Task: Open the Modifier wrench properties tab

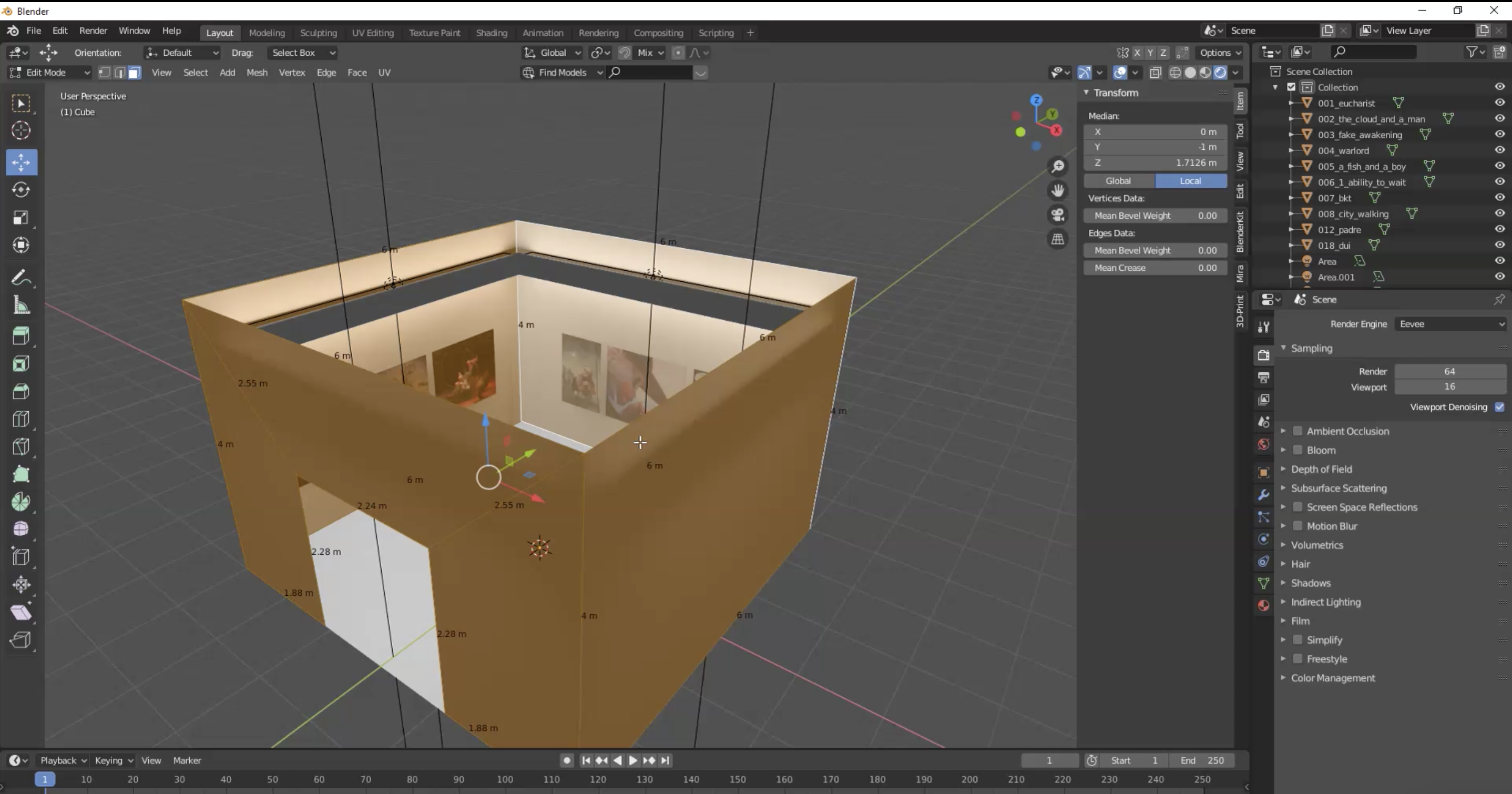Action: coord(1264,494)
